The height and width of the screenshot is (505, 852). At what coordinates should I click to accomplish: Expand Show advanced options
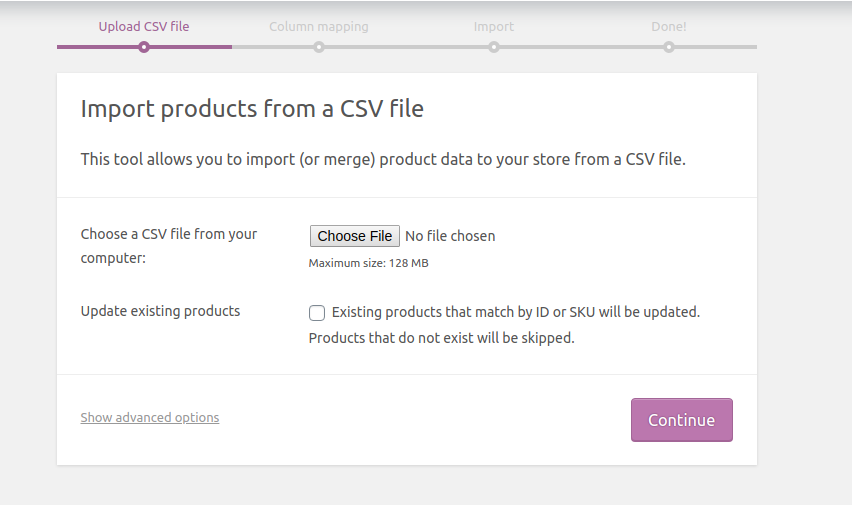pyautogui.click(x=150, y=418)
